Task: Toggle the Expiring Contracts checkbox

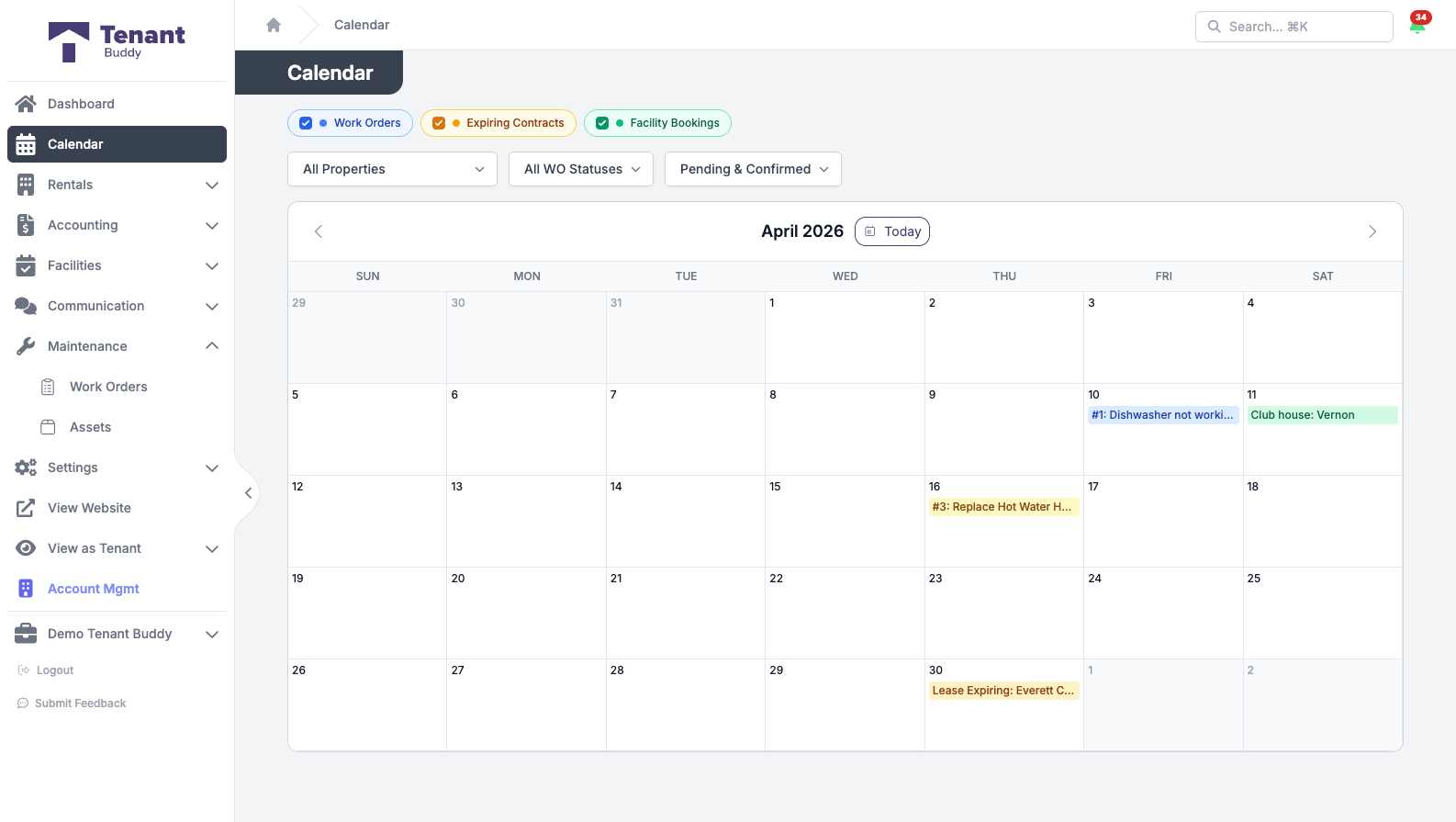Action: click(439, 123)
